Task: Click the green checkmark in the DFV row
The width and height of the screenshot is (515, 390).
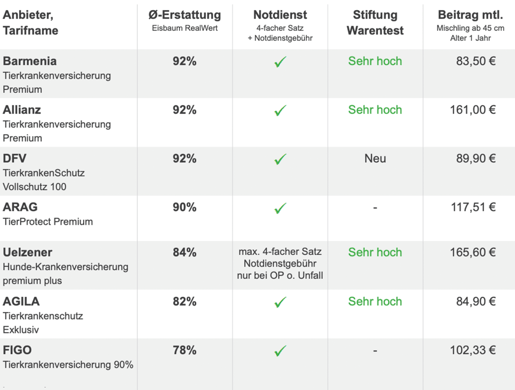Action: coord(280,159)
